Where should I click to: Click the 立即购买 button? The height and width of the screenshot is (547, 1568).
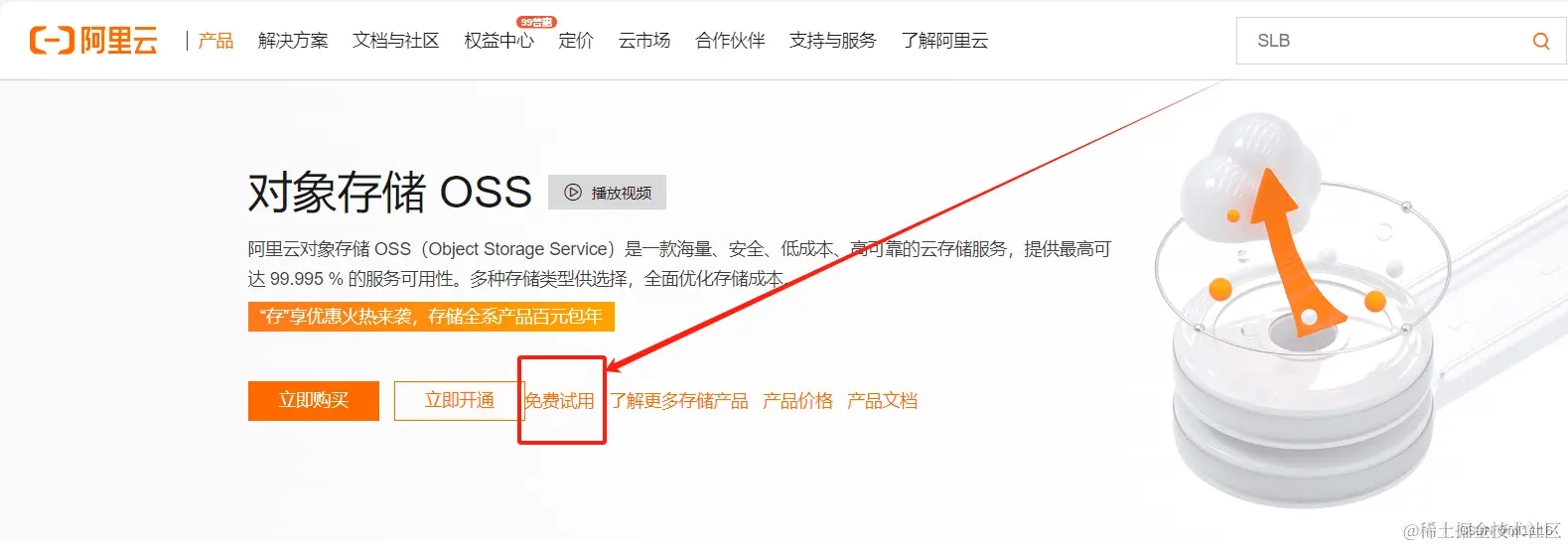pyautogui.click(x=314, y=401)
